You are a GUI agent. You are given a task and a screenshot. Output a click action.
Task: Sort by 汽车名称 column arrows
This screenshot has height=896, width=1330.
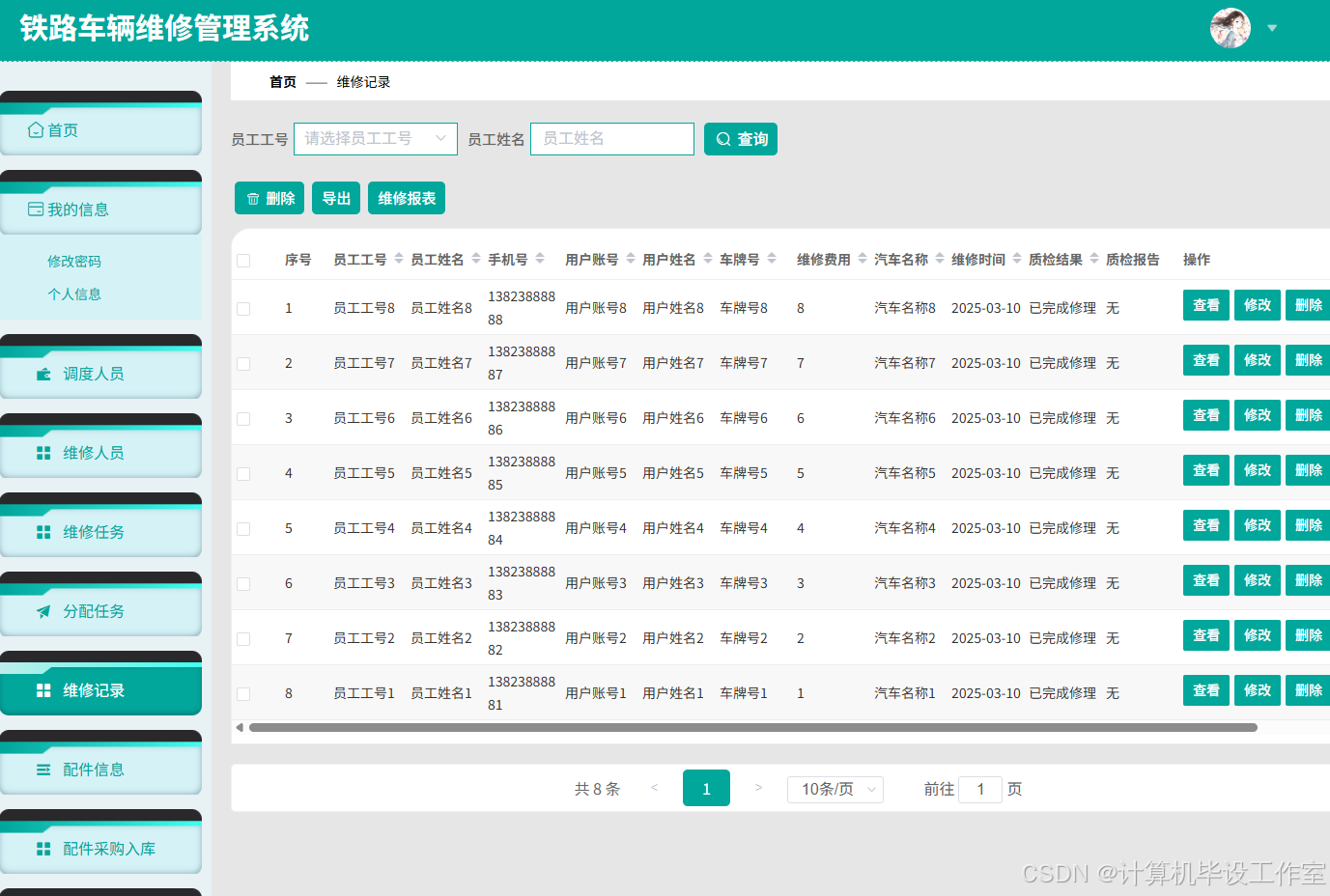940,259
